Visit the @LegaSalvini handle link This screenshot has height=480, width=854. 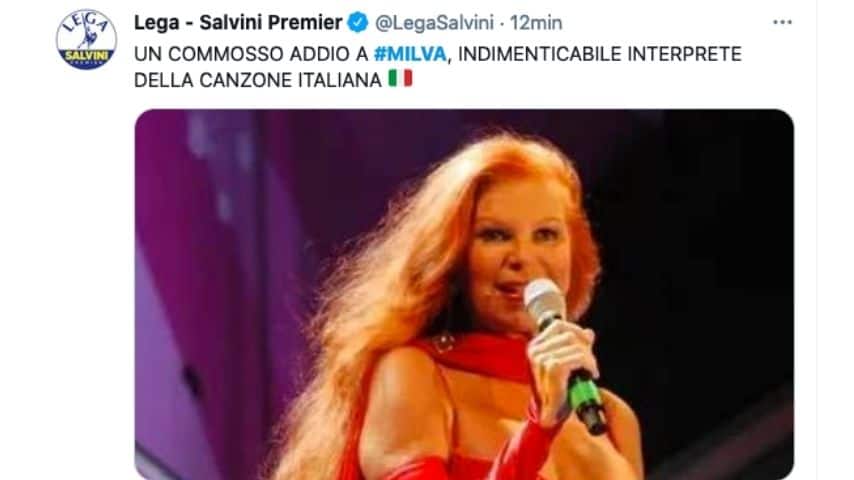[434, 23]
